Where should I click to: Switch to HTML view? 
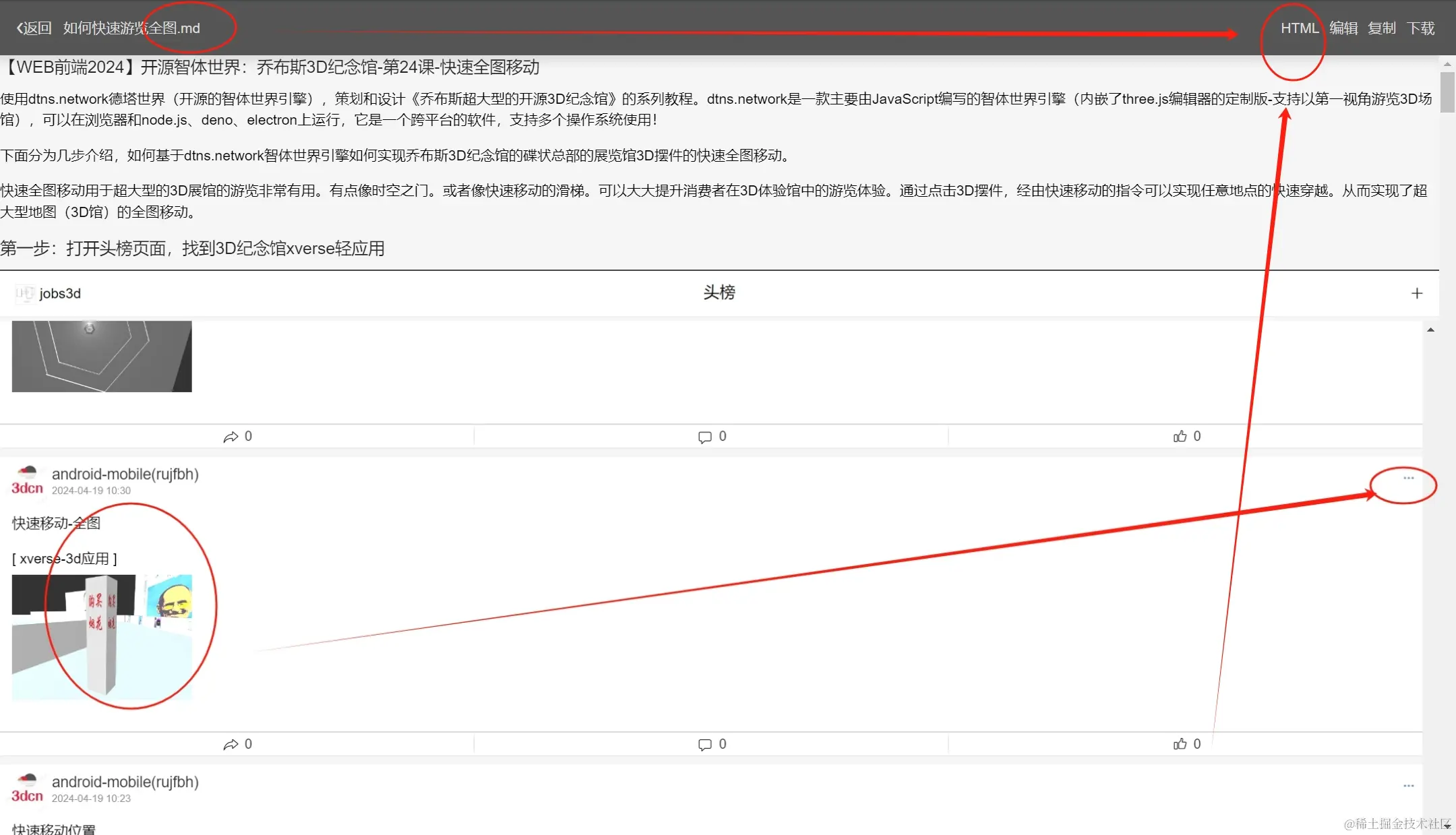1299,28
